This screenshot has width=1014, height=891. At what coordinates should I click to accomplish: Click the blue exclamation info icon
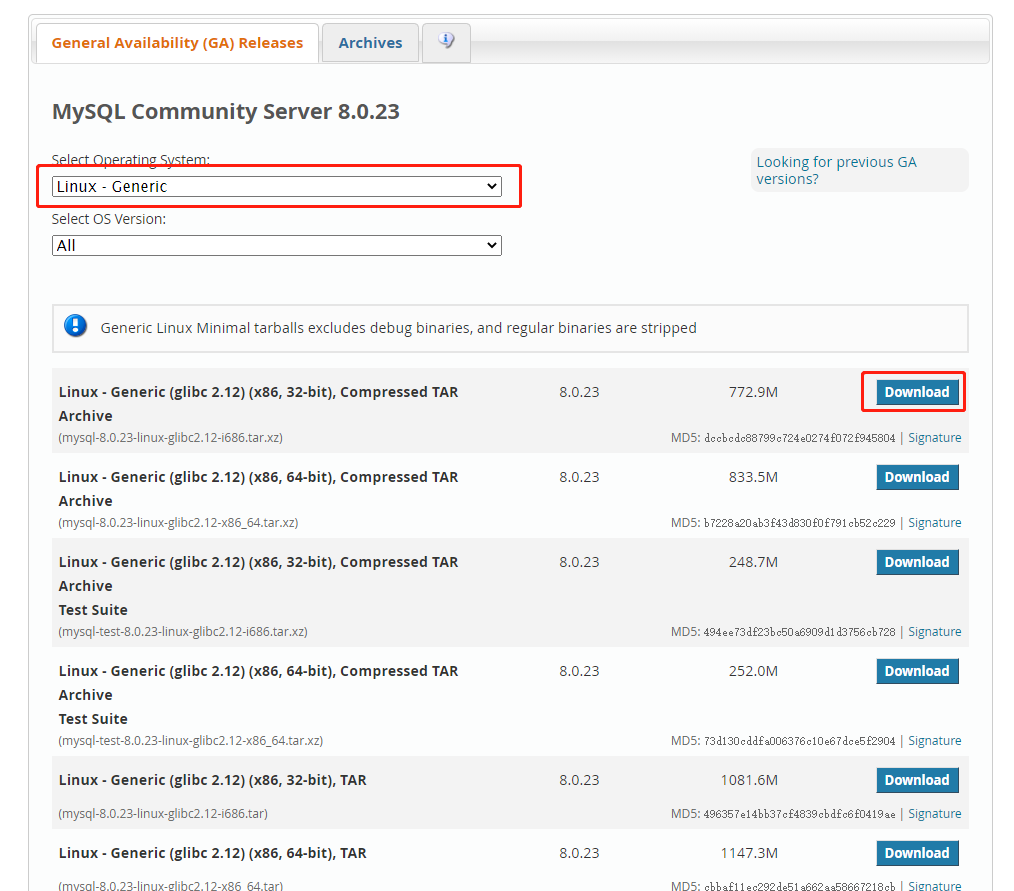click(x=76, y=326)
